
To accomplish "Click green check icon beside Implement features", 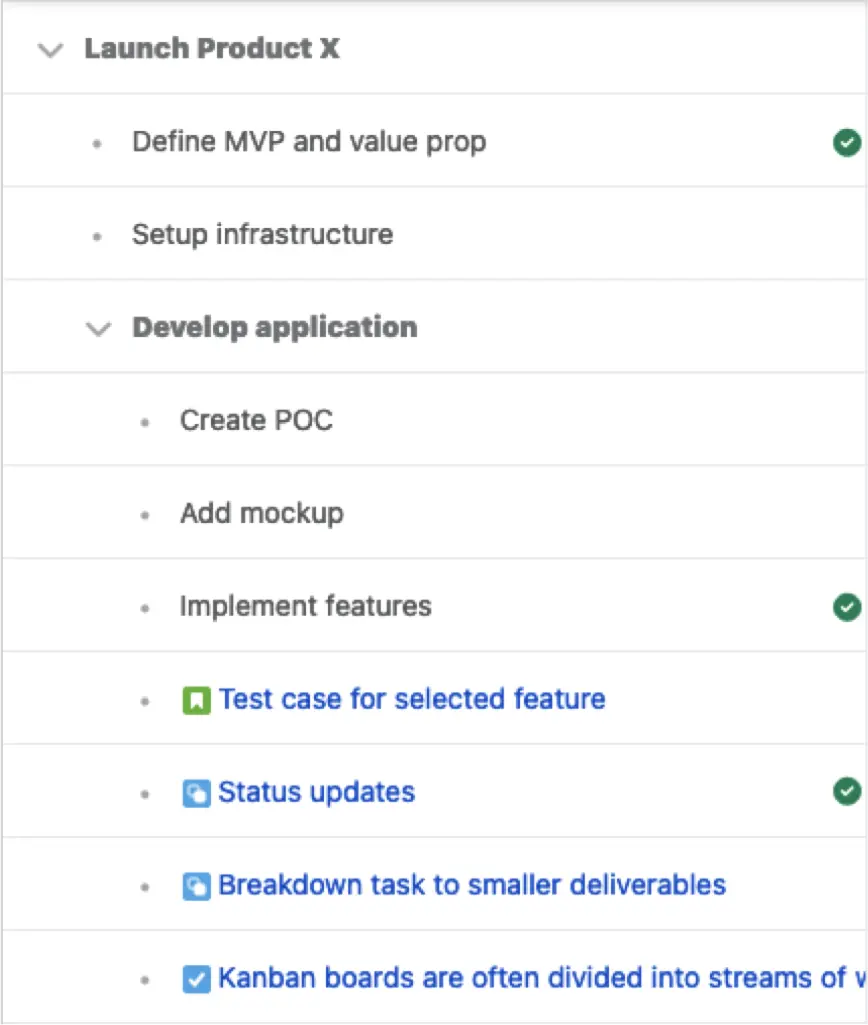I will click(x=847, y=607).
